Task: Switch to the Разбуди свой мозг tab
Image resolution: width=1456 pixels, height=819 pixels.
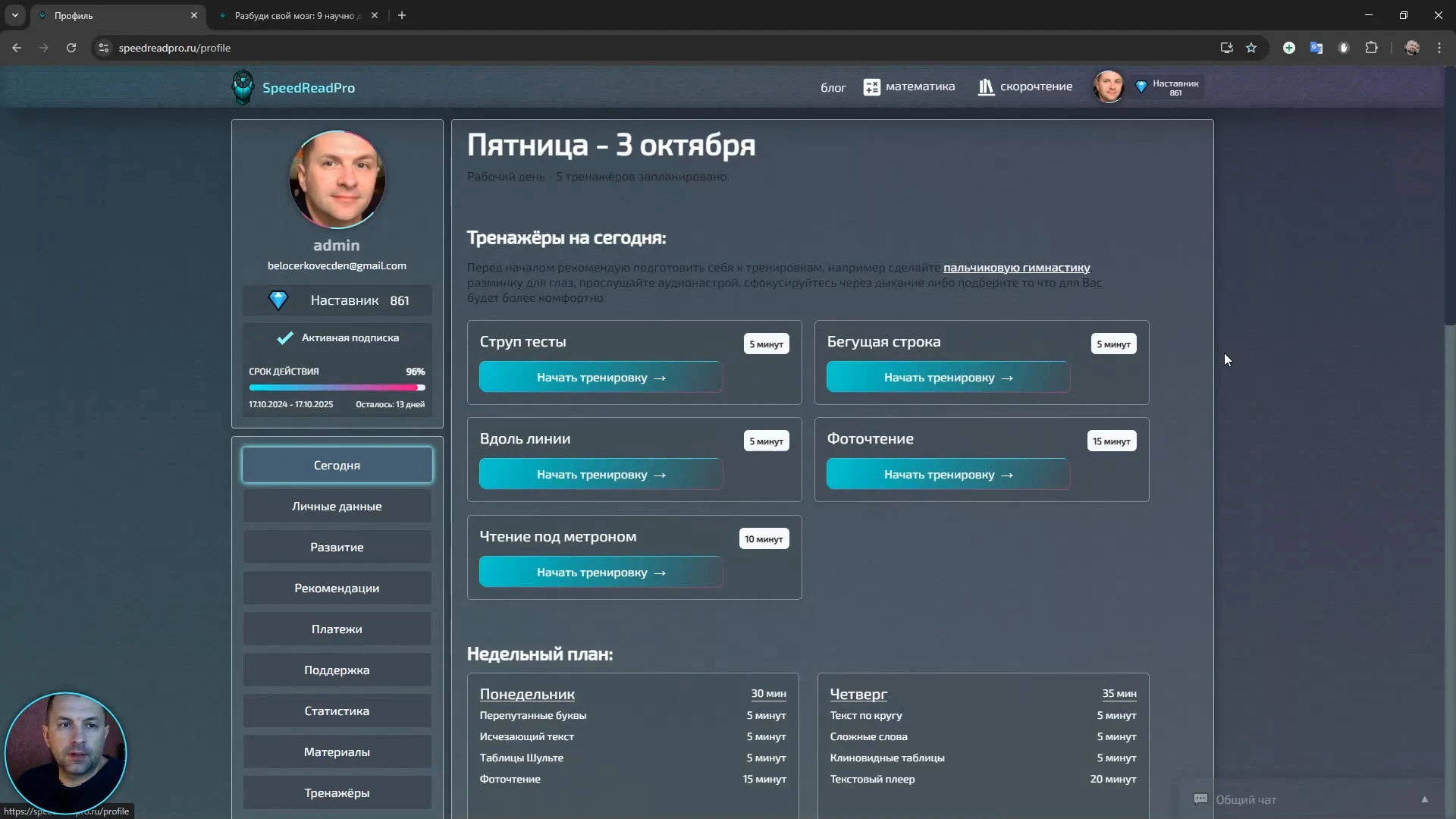Action: [x=297, y=15]
